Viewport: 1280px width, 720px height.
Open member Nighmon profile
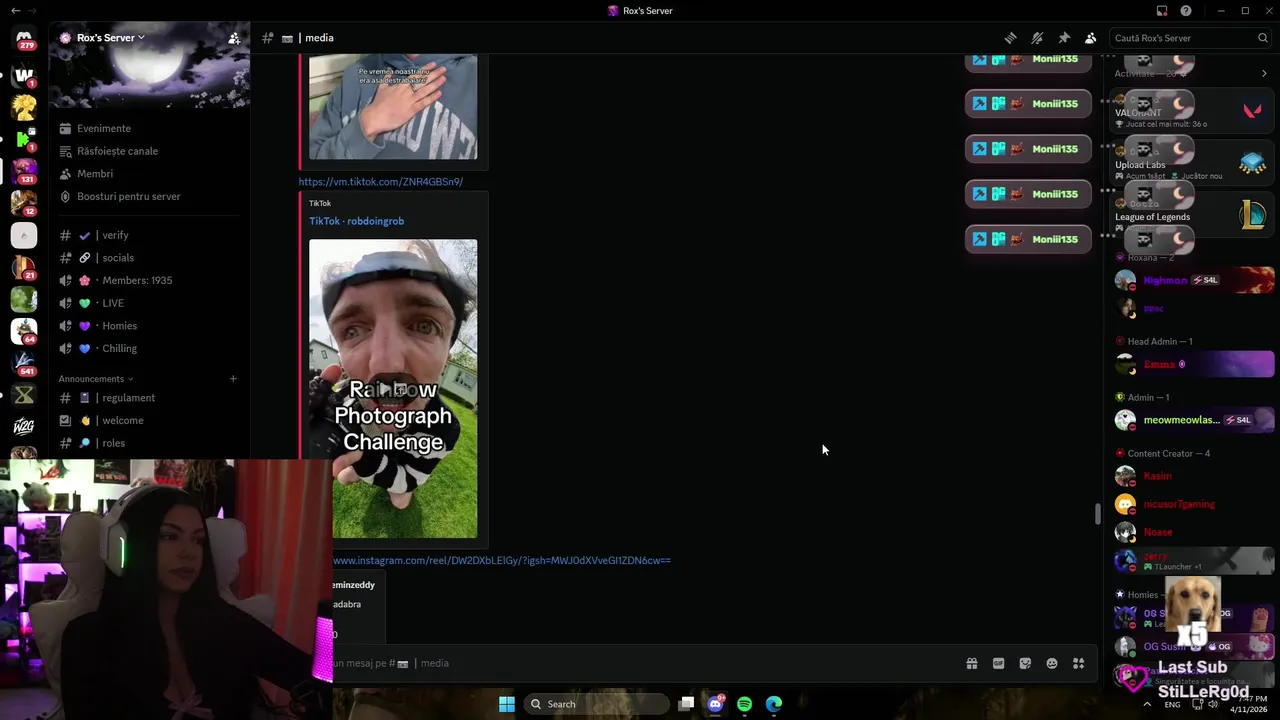click(1194, 280)
